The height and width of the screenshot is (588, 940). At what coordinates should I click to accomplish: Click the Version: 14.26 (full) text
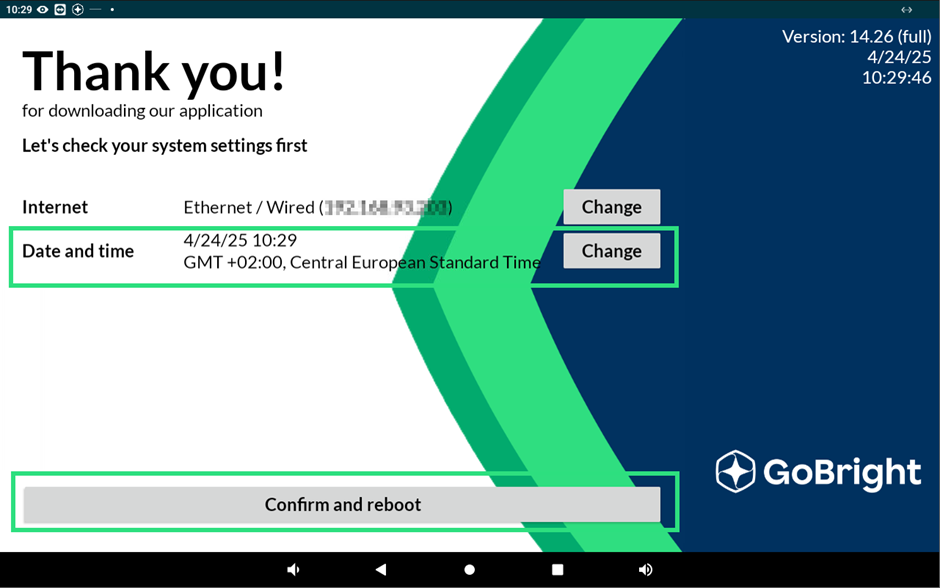point(857,37)
